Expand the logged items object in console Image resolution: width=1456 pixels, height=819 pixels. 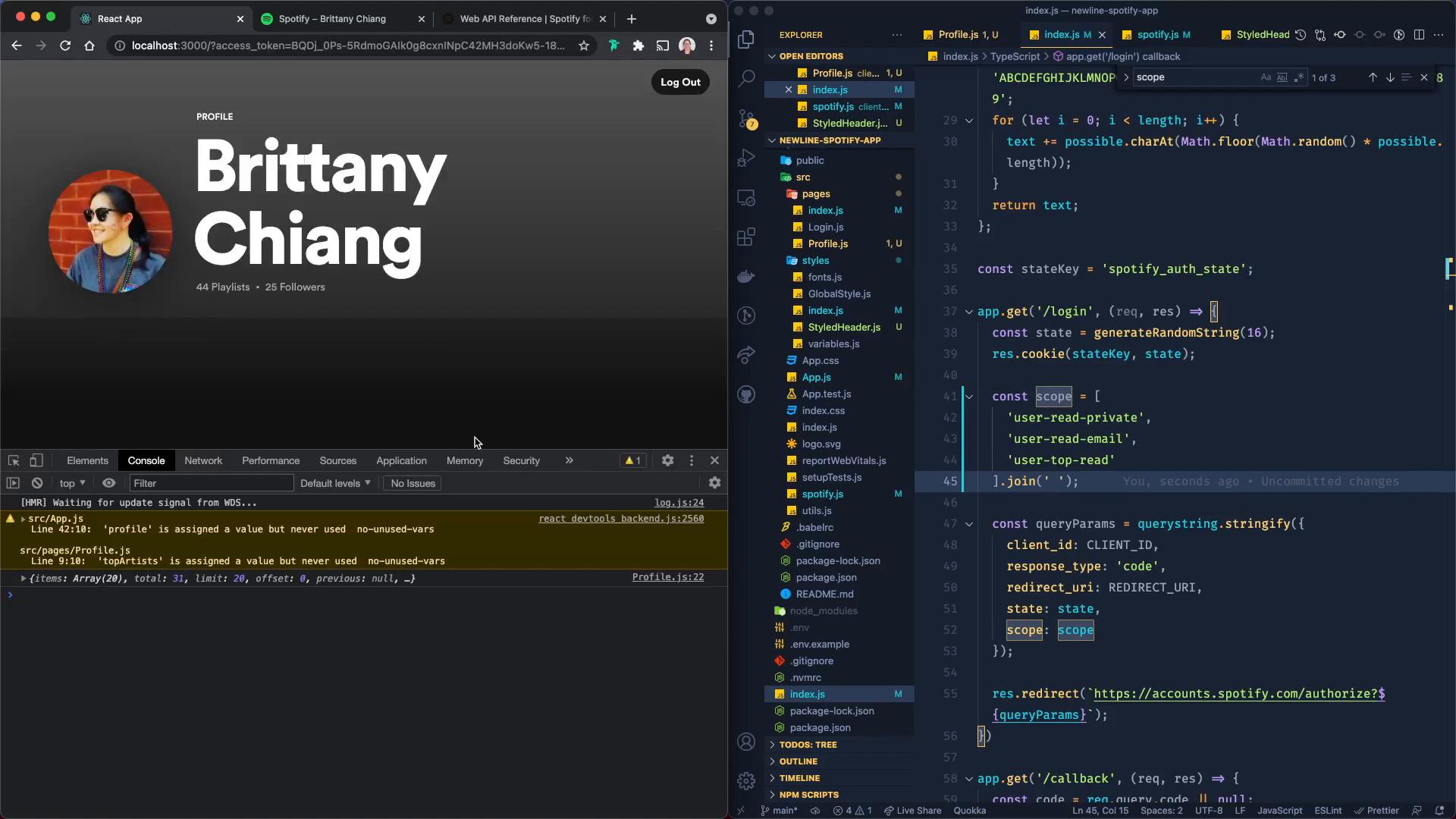(24, 579)
